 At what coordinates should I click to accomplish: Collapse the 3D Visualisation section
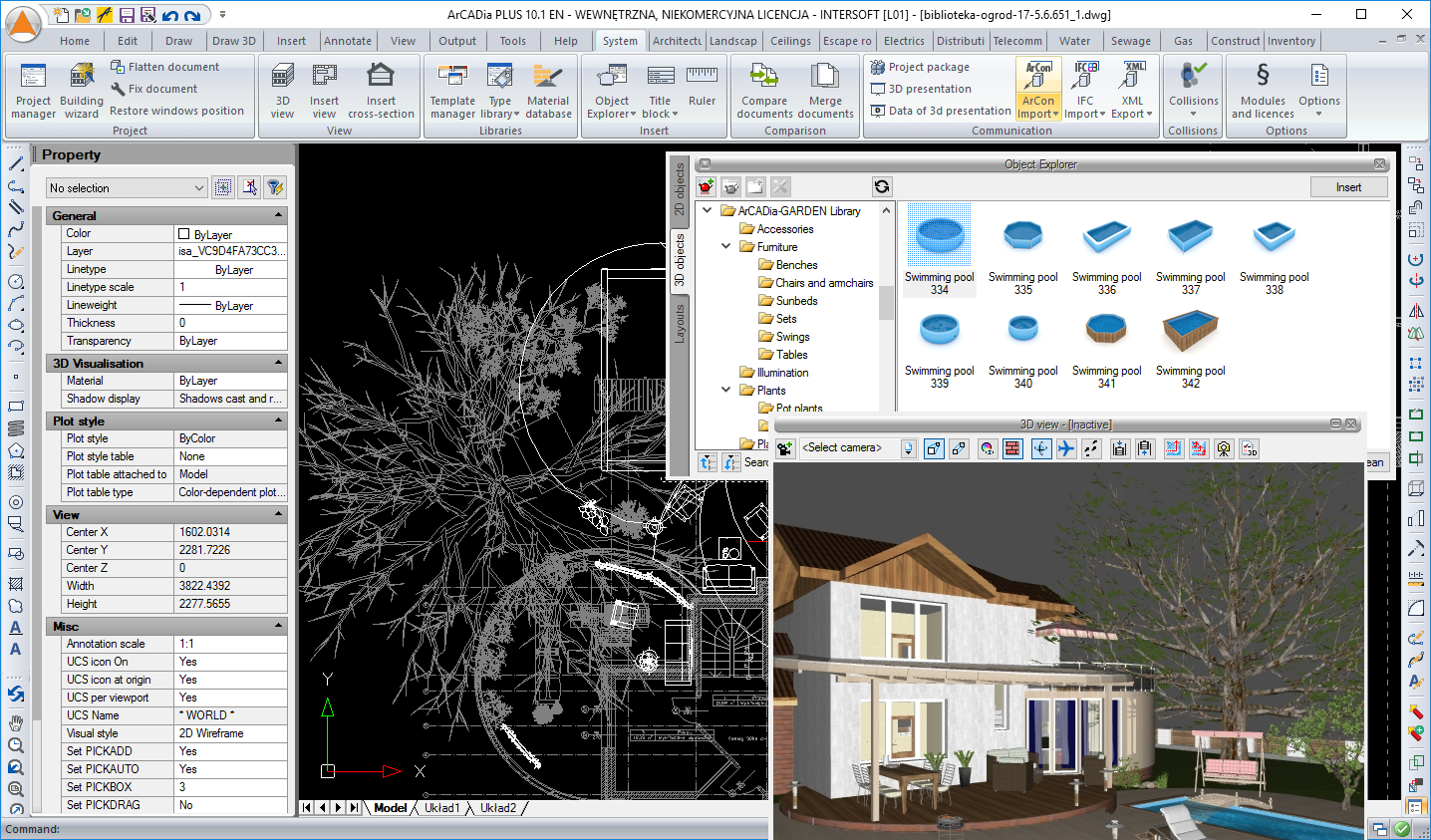[x=278, y=363]
